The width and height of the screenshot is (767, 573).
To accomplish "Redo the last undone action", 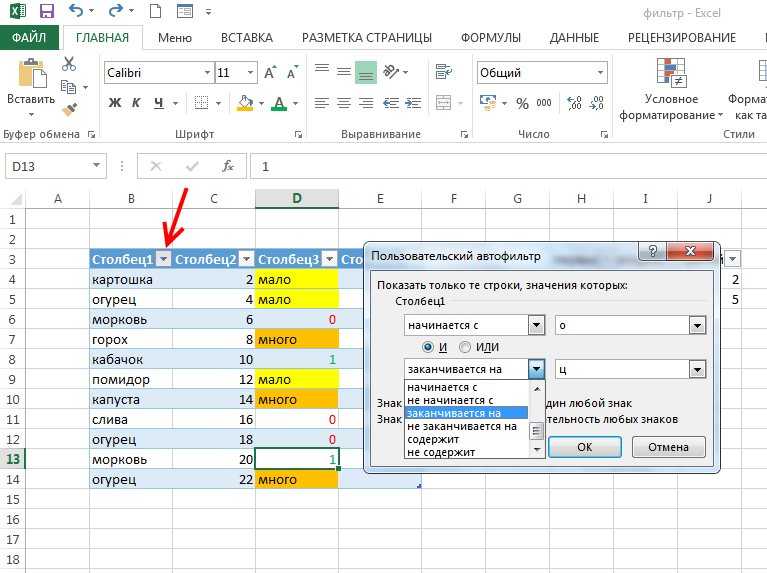I will tap(115, 10).
